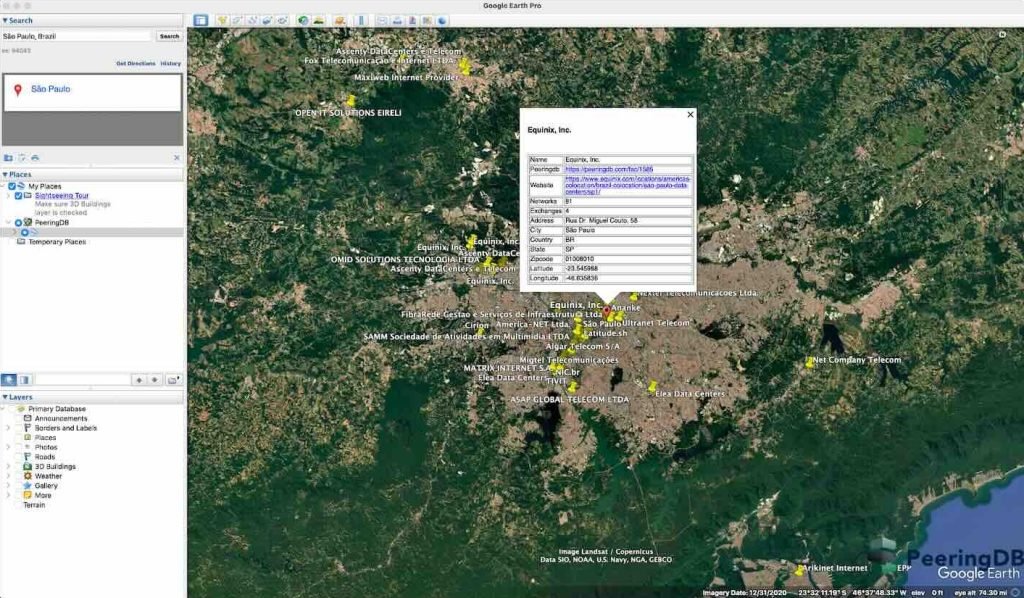Open the peeringdb.com link in balloon
This screenshot has width=1024, height=598.
coord(609,170)
